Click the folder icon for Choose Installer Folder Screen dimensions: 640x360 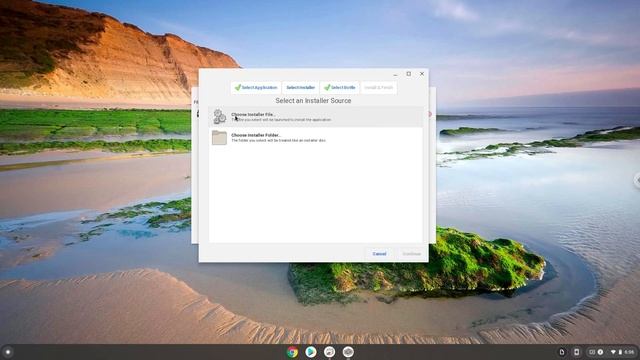(219, 138)
